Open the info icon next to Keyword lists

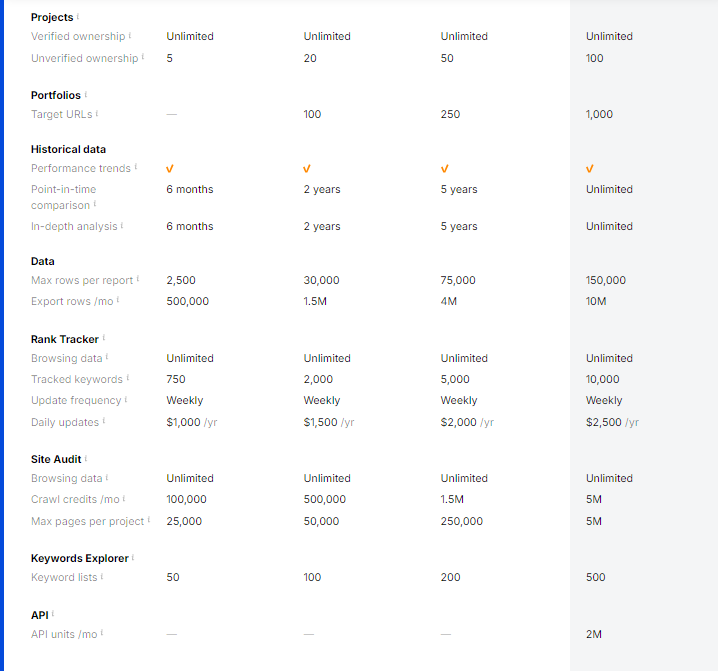tap(101, 577)
